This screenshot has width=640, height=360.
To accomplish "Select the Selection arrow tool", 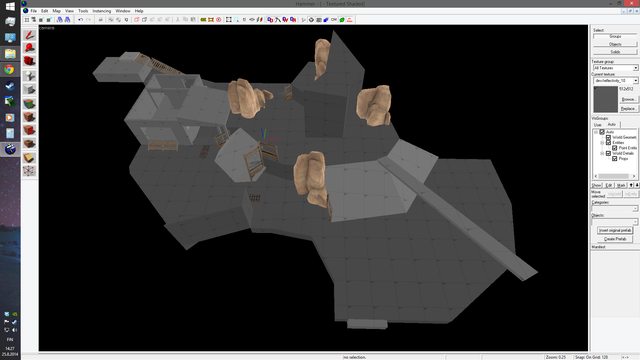I will tap(29, 35).
